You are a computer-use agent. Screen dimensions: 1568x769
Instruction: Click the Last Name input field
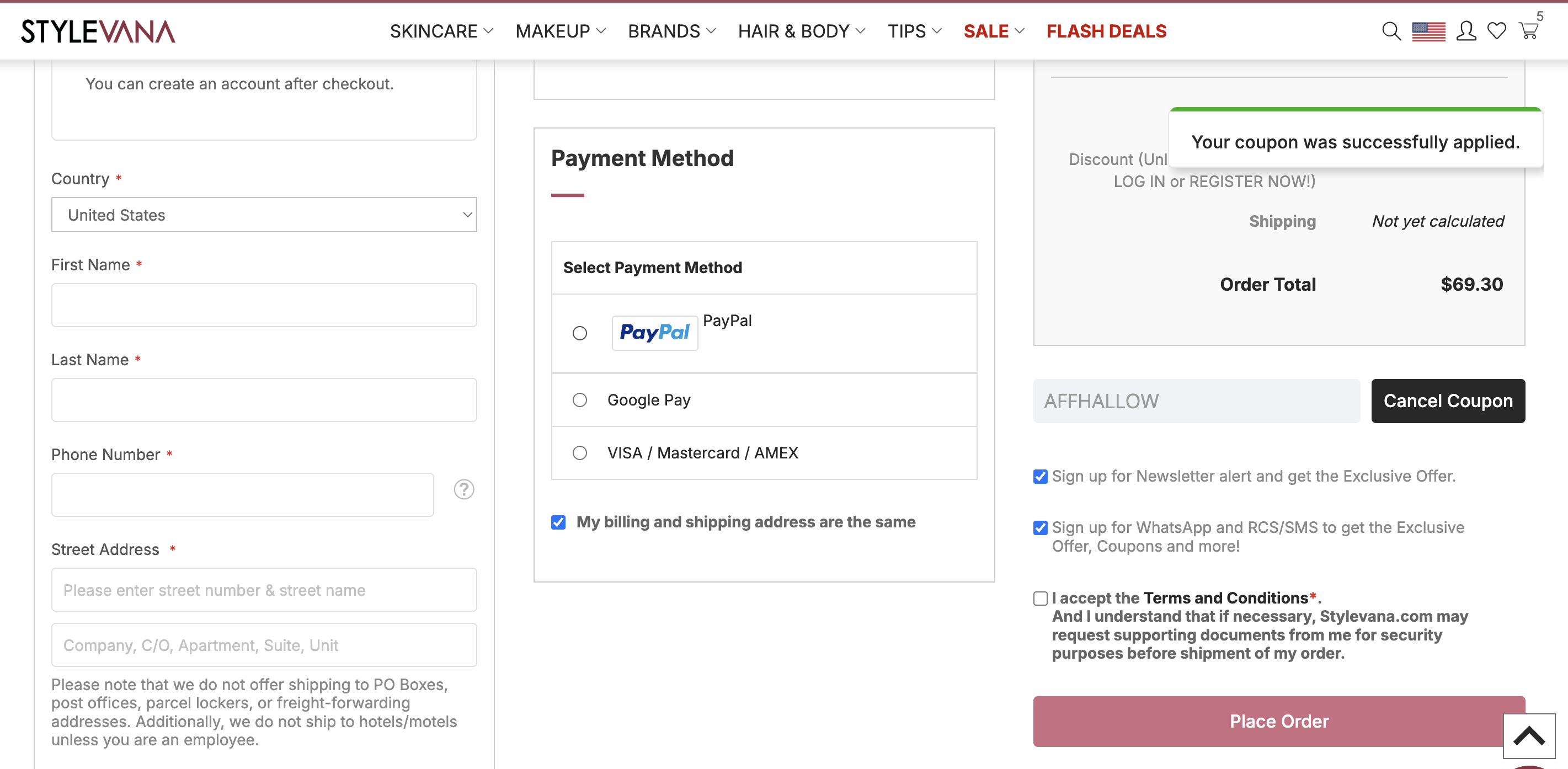point(264,400)
